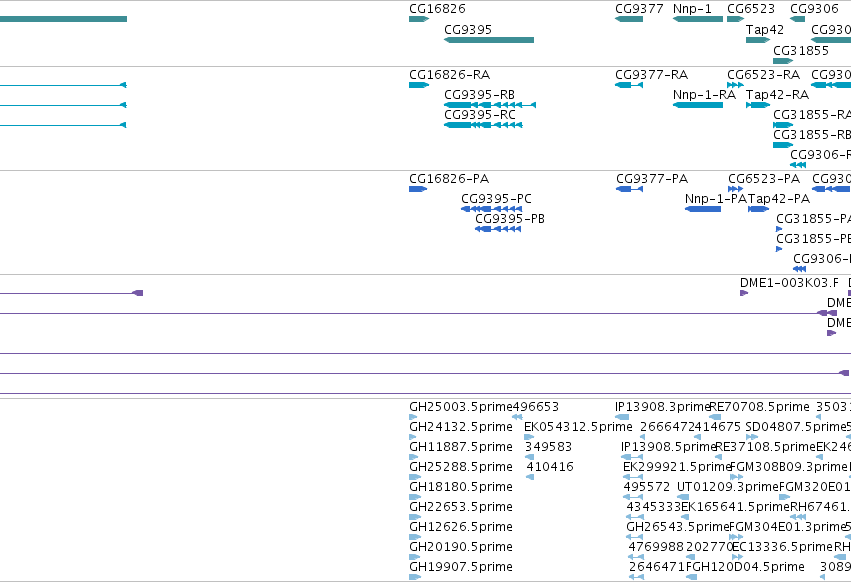Select the teal CG9395 gene bar
Screen dimensions: 851x582
tap(489, 40)
